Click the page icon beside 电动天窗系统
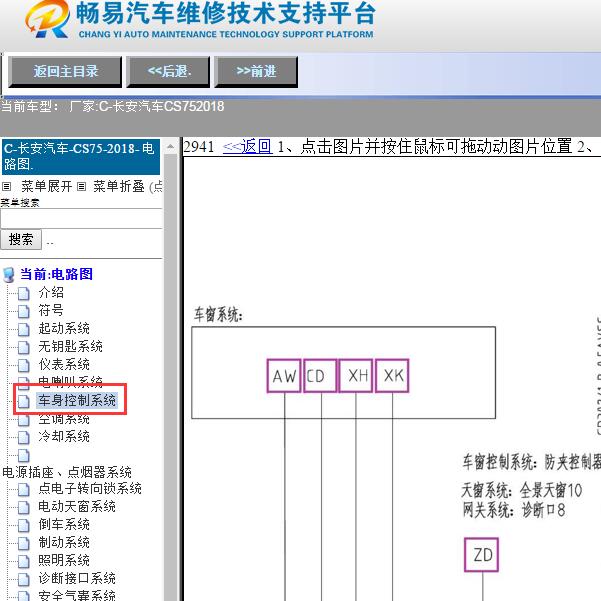Image resolution: width=601 pixels, height=601 pixels. [x=24, y=508]
